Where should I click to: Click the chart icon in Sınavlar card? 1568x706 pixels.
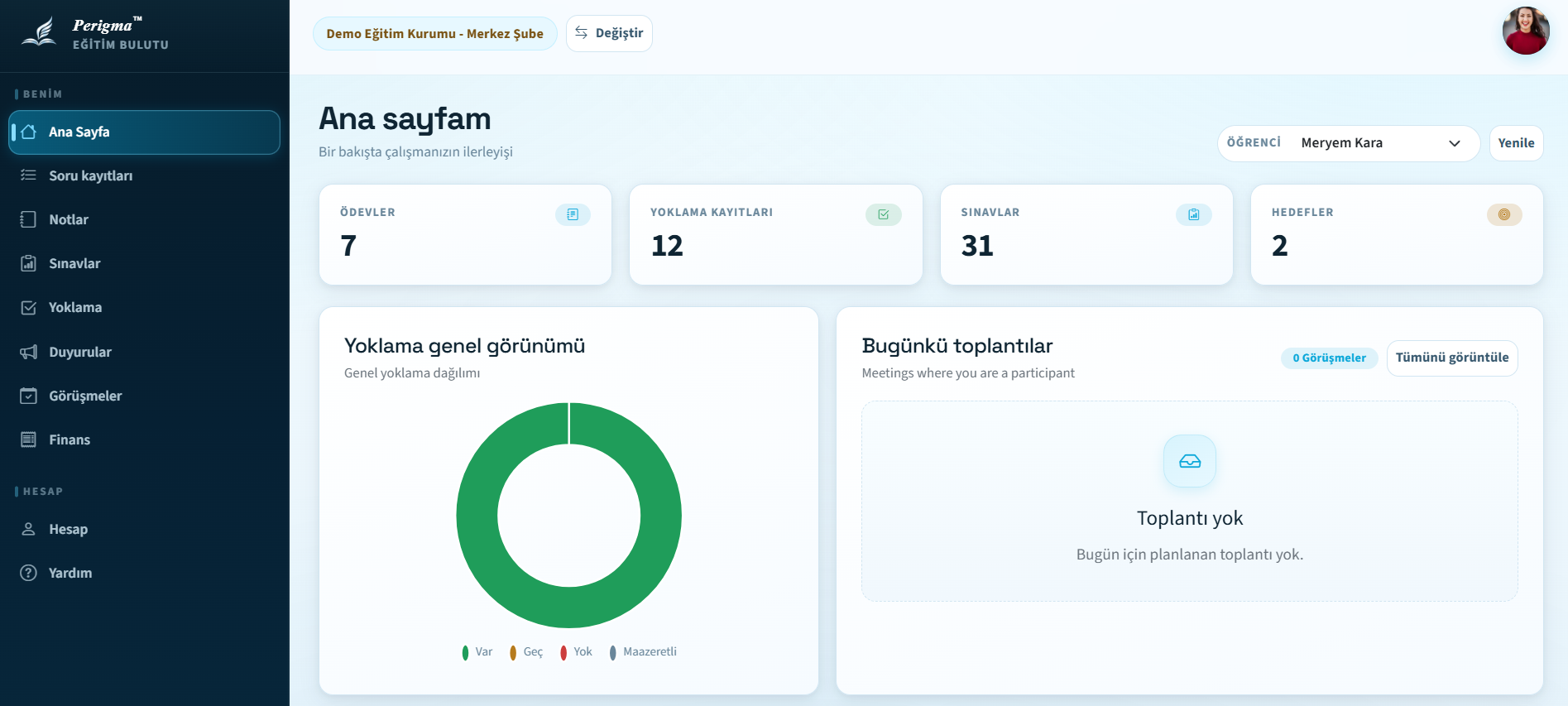1193,214
